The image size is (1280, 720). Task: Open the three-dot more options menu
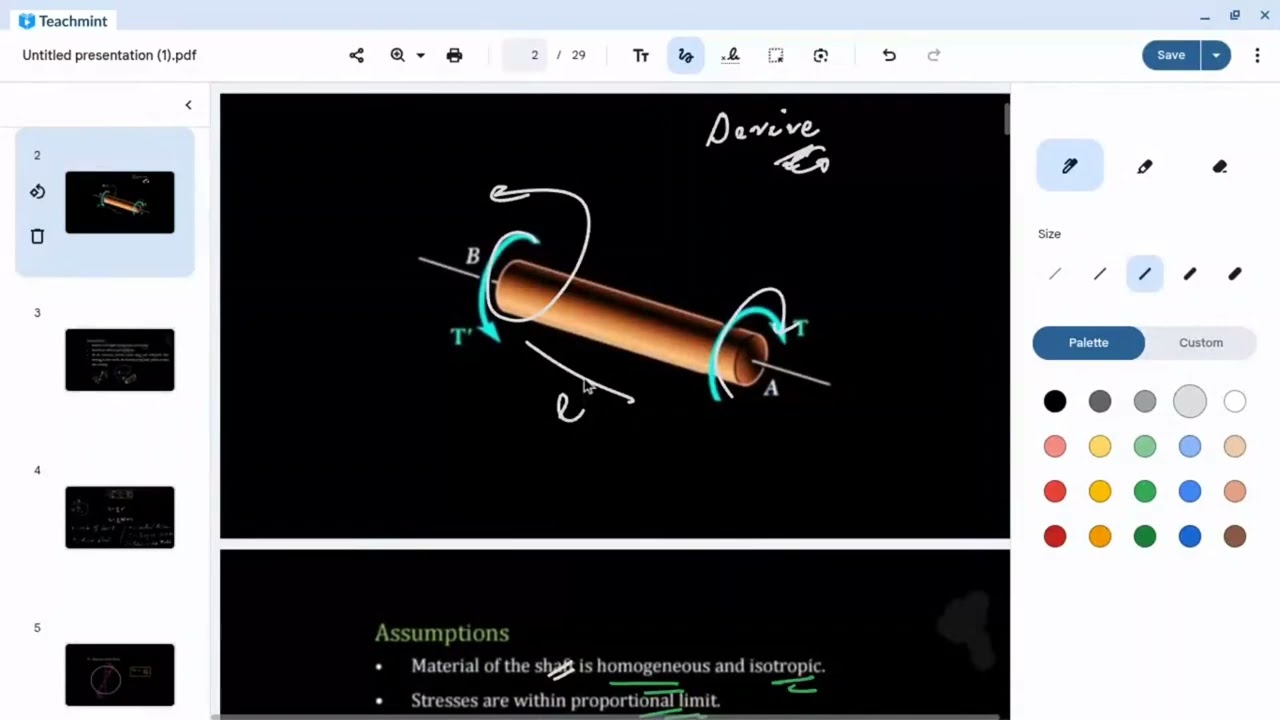(1257, 55)
